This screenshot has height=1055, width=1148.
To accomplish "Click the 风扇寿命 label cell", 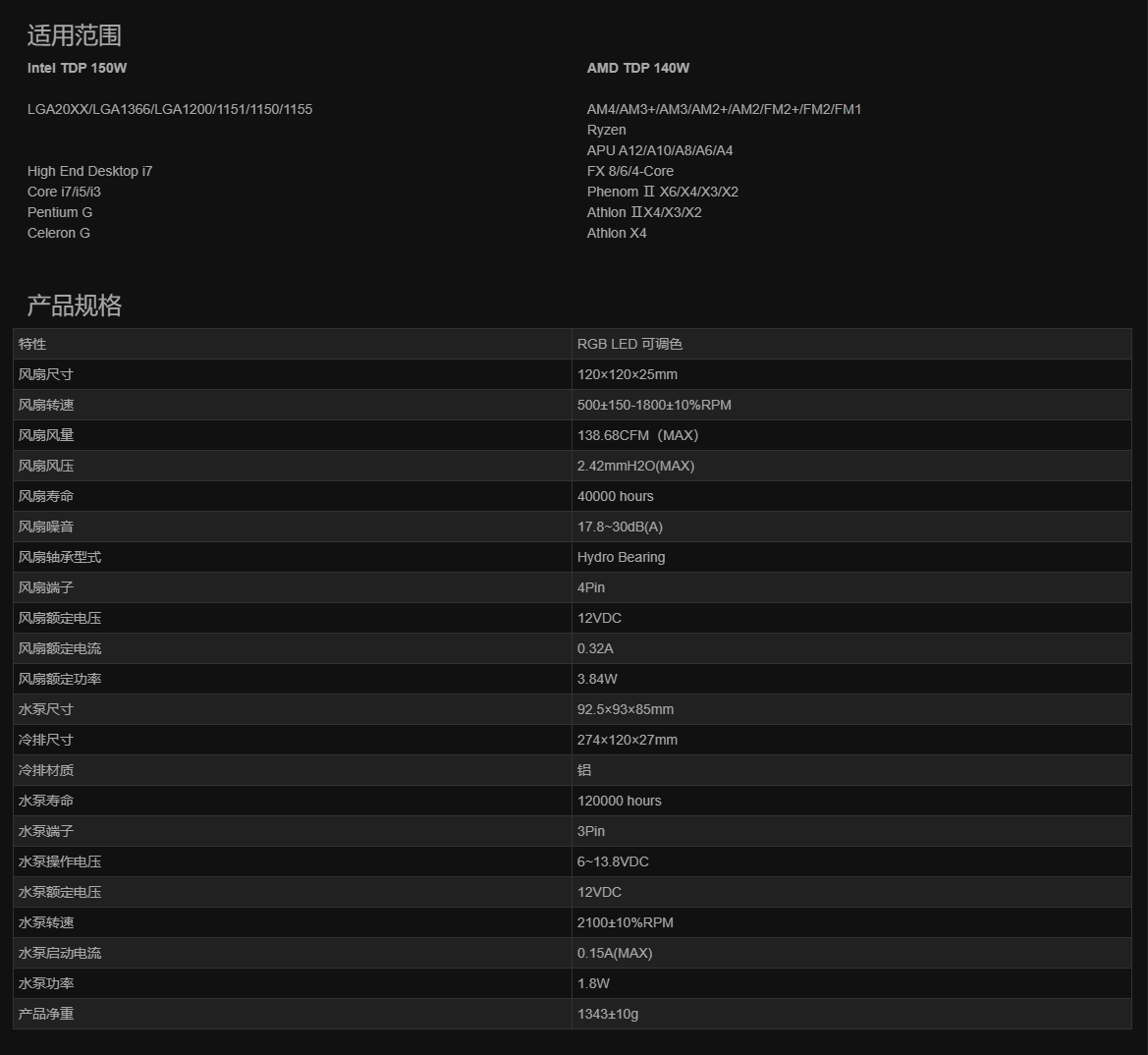I will (x=292, y=496).
